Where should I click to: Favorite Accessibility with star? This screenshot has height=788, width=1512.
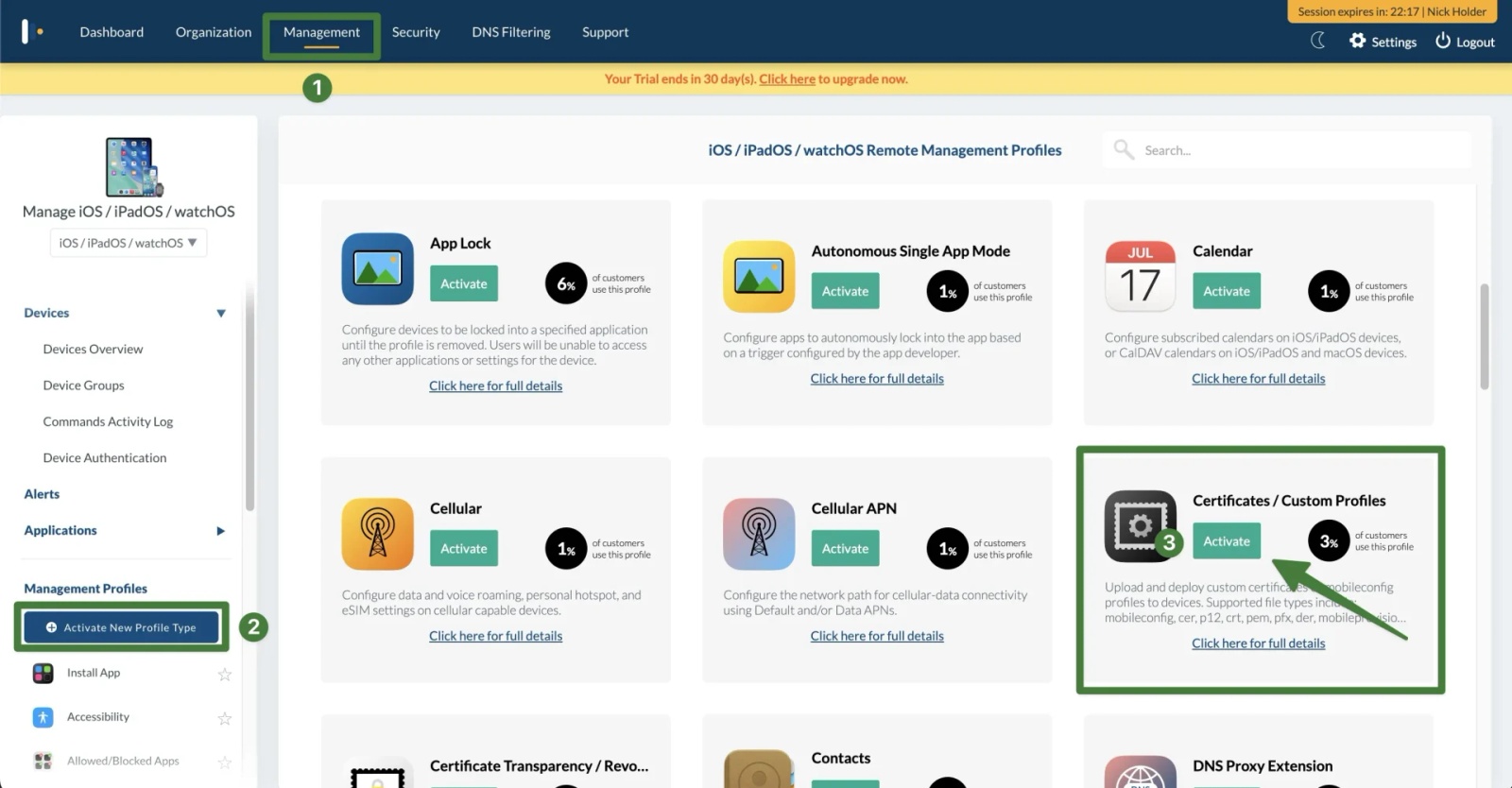tap(225, 718)
